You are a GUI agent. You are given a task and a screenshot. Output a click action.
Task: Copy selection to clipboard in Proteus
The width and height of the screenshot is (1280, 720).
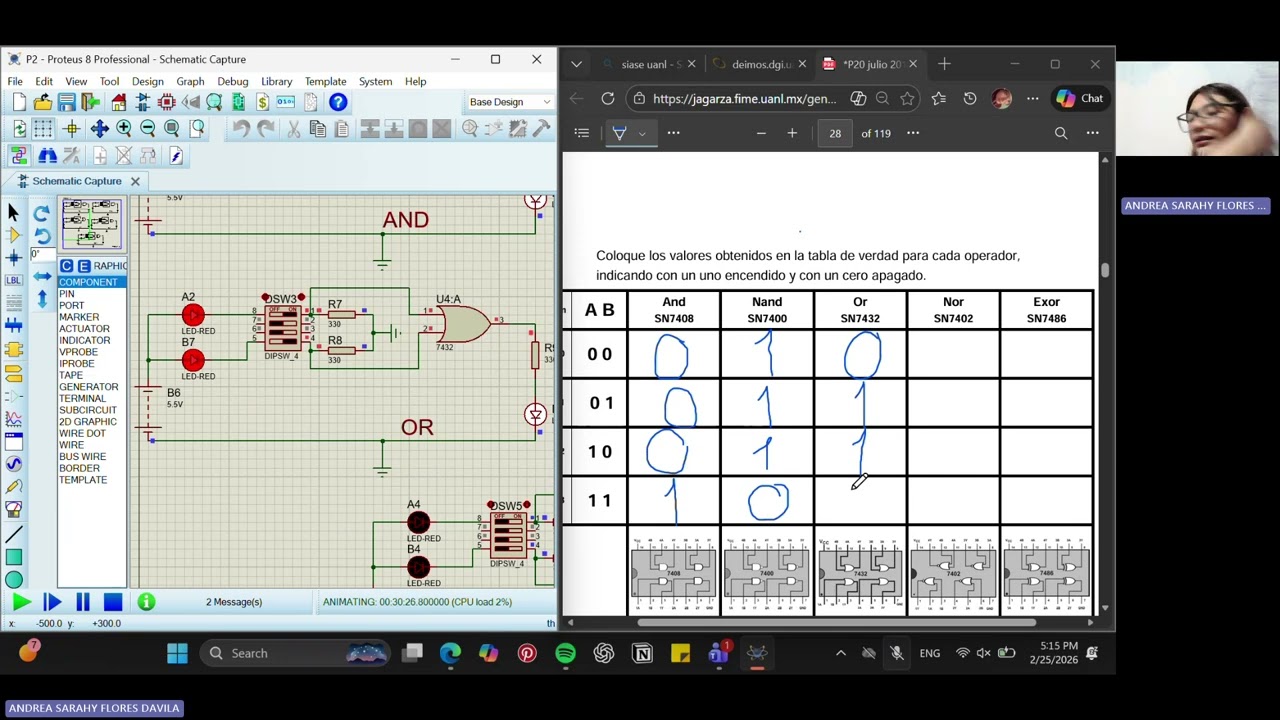coord(318,128)
